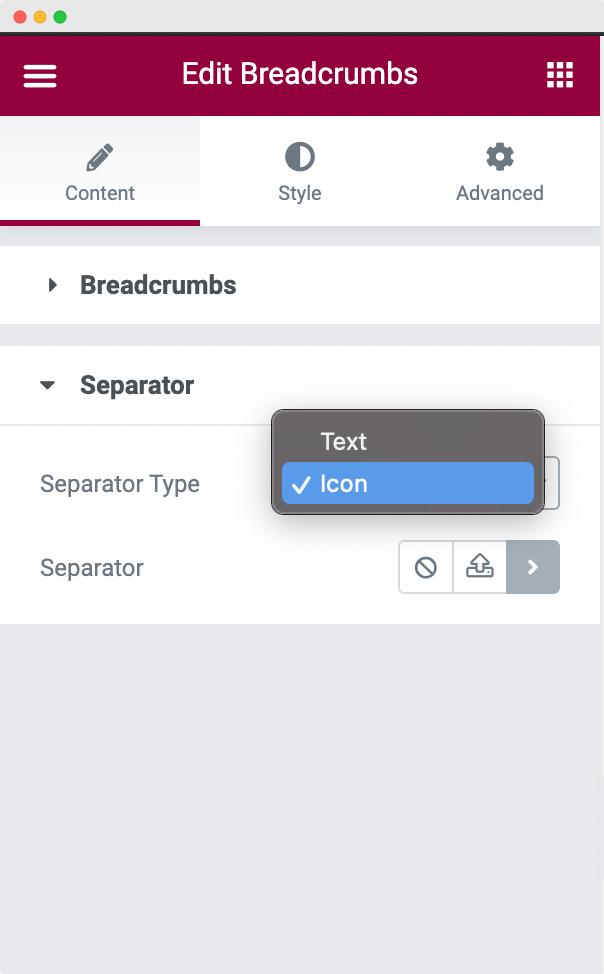Open the Advanced settings tab
Screen dimensions: 604x974
[499, 172]
